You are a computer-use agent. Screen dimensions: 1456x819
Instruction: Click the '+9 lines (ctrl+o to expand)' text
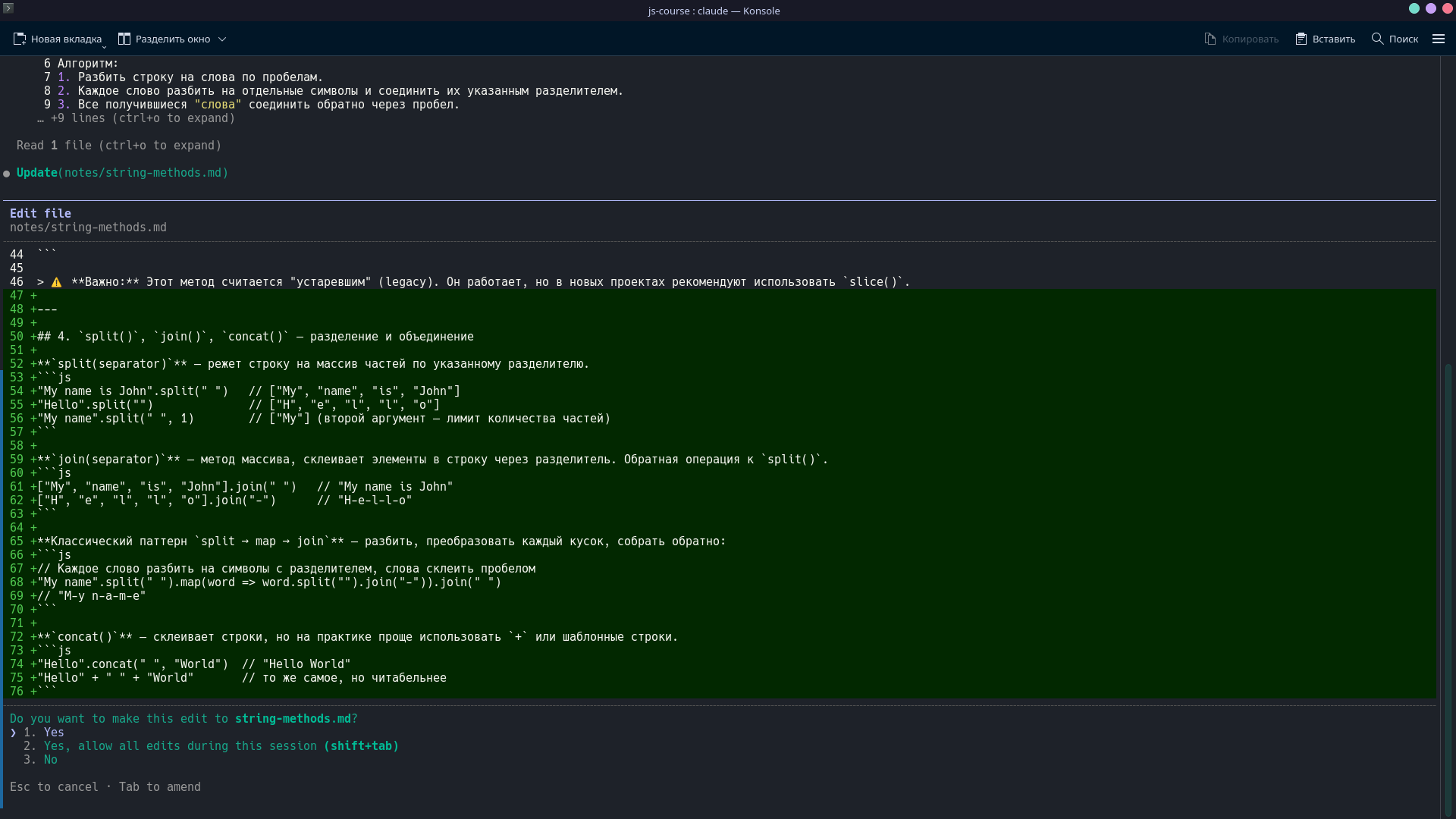click(143, 118)
